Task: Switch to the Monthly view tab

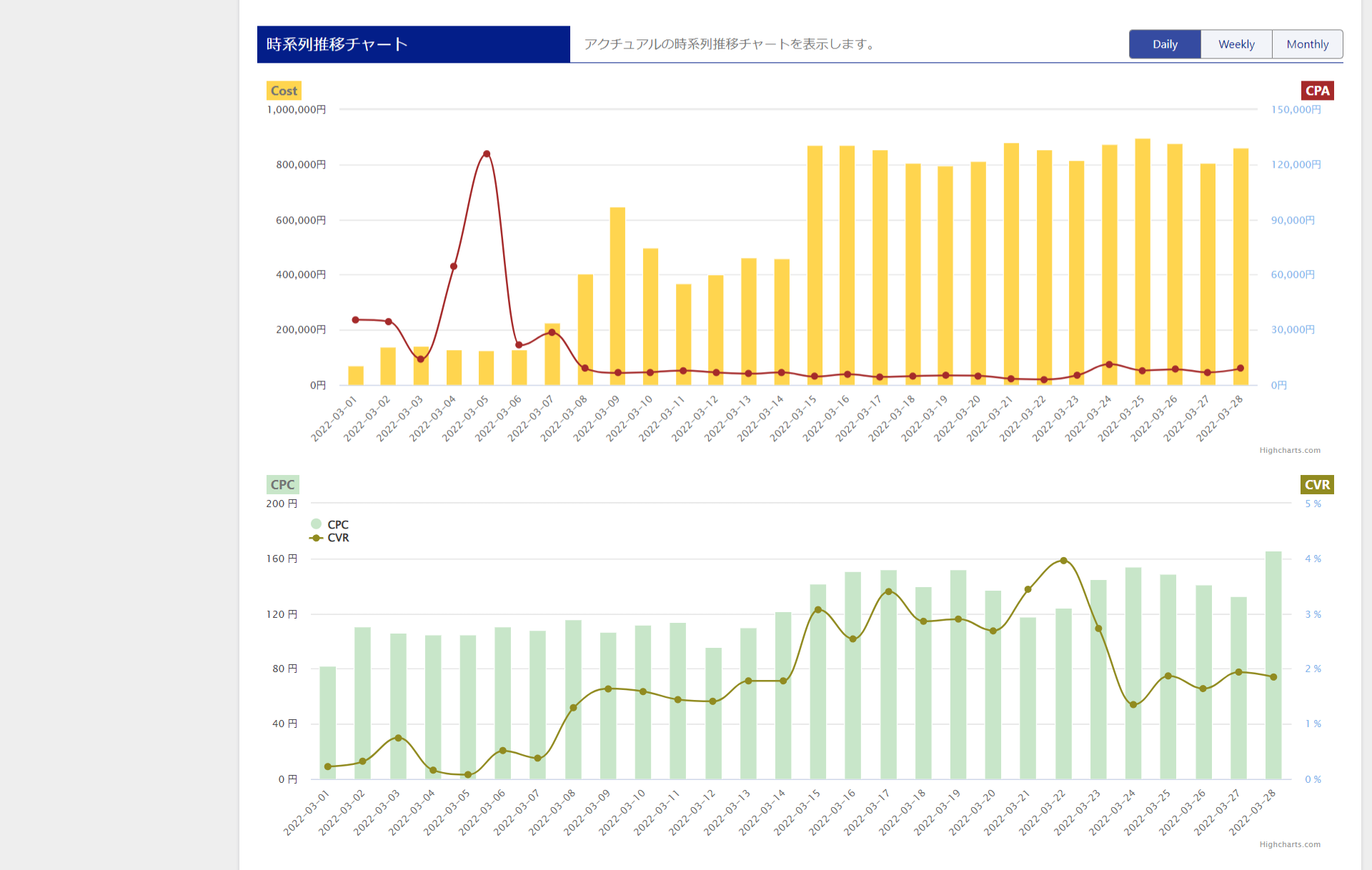Action: tap(1307, 44)
